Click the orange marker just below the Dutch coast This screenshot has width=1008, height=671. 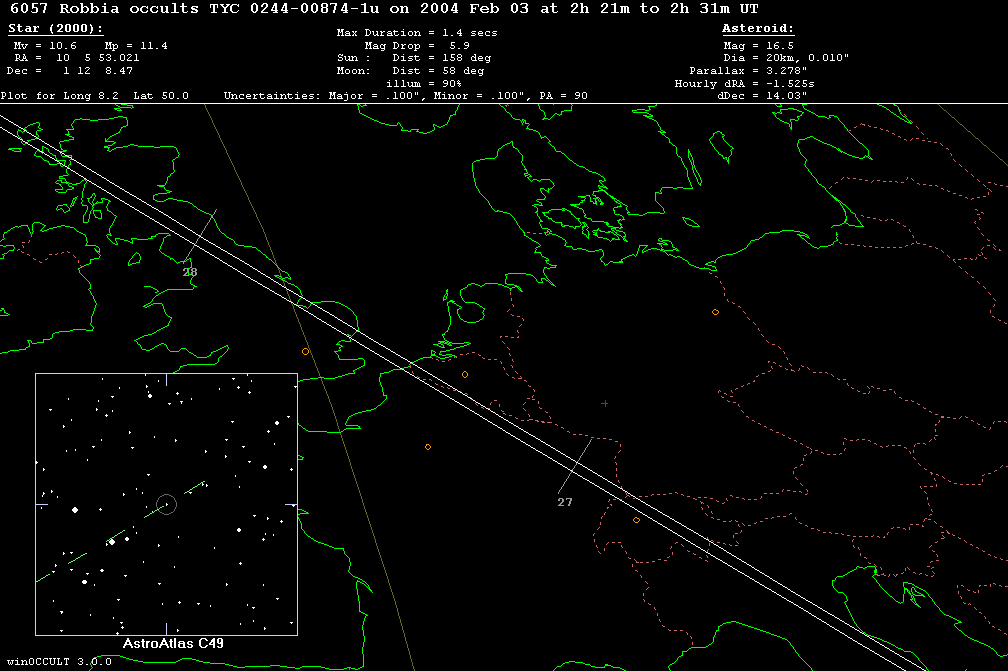[x=464, y=375]
